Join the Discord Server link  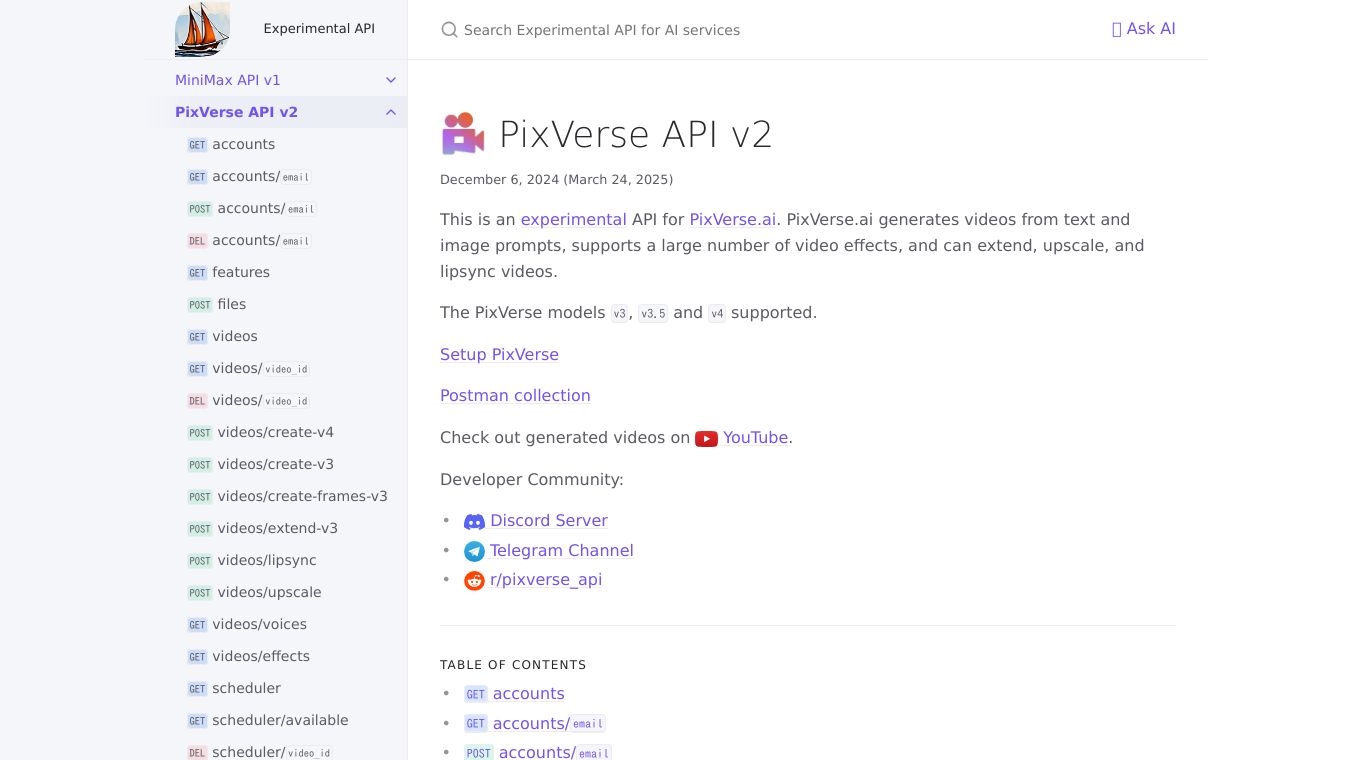(x=549, y=521)
